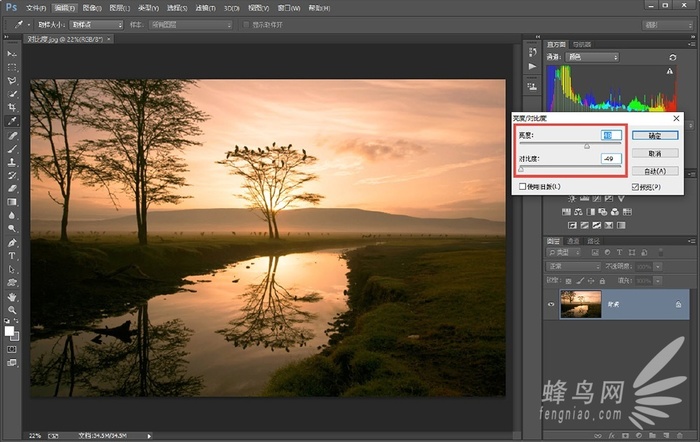The width and height of the screenshot is (700, 442).
Task: Open the sample layers dropdown in options bar
Action: (x=191, y=25)
